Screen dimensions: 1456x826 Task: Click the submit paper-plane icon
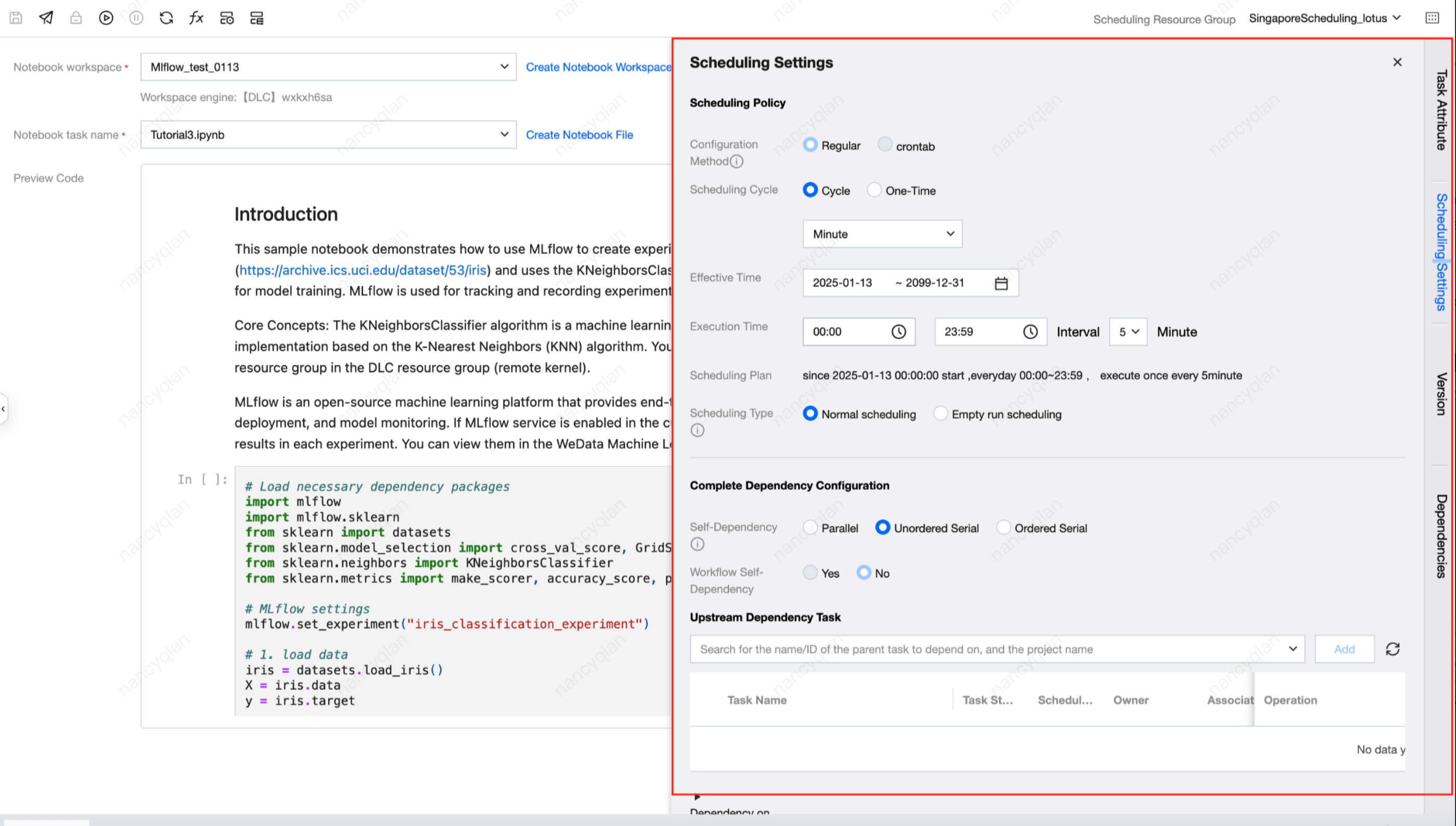pos(46,18)
